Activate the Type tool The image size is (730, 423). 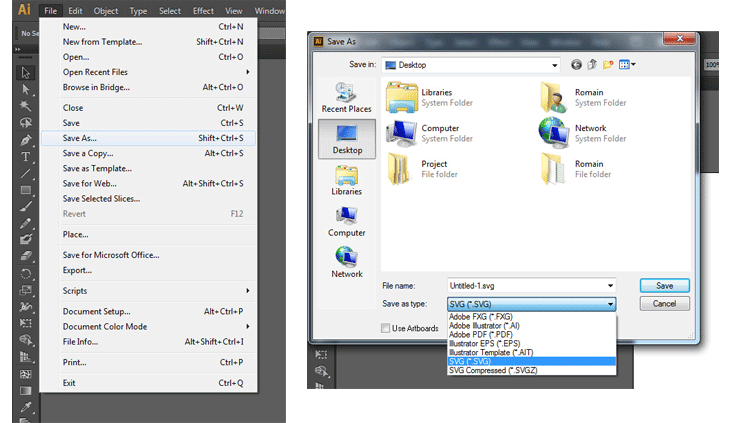click(x=25, y=157)
